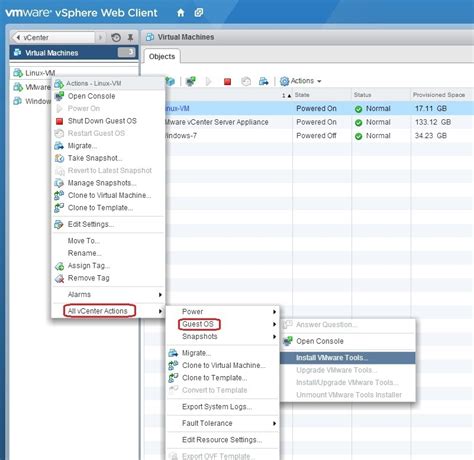Choose Edit Resource Settings...
Image resolution: width=474 pixels, height=460 pixels.
(x=222, y=440)
